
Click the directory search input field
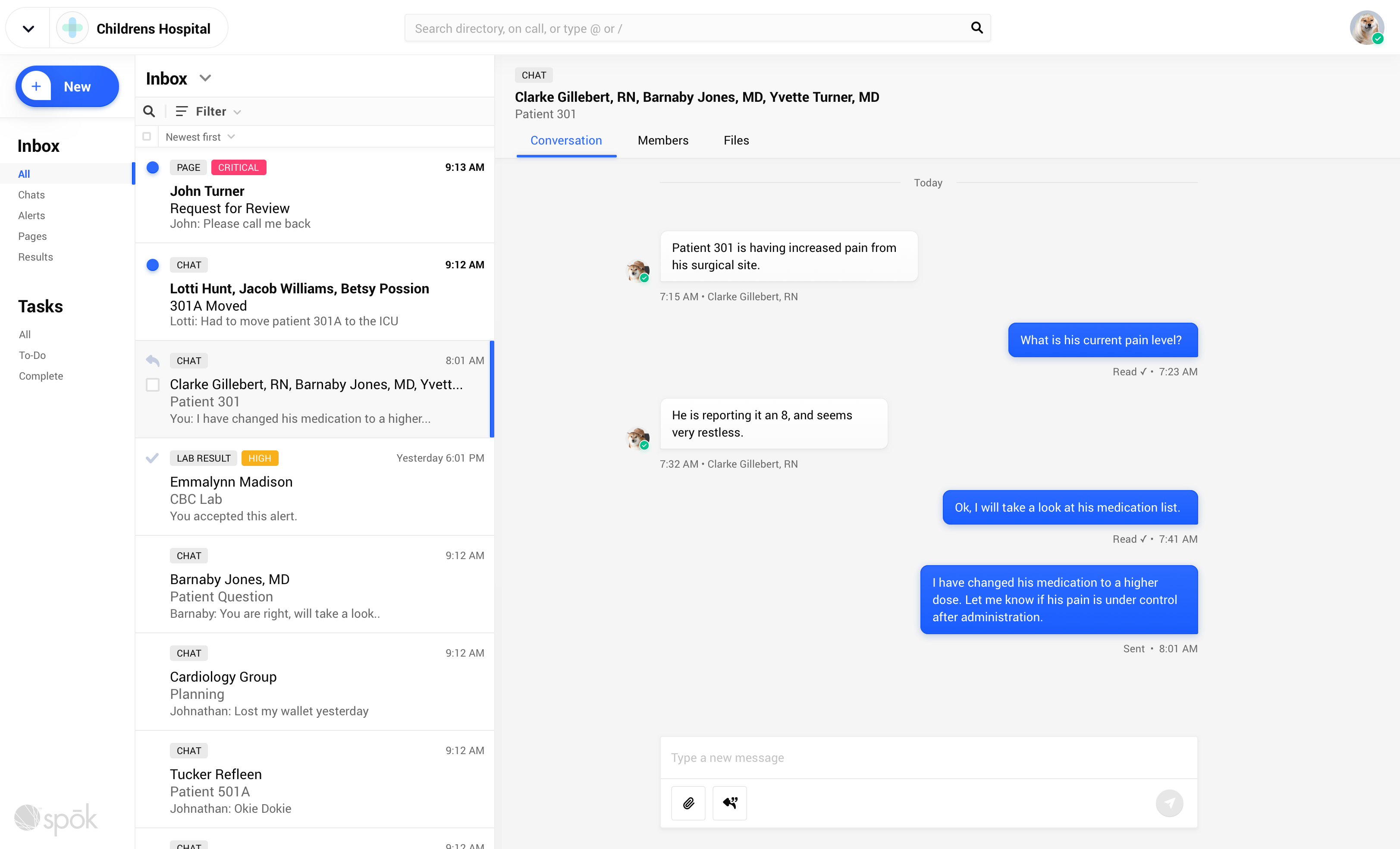click(698, 28)
